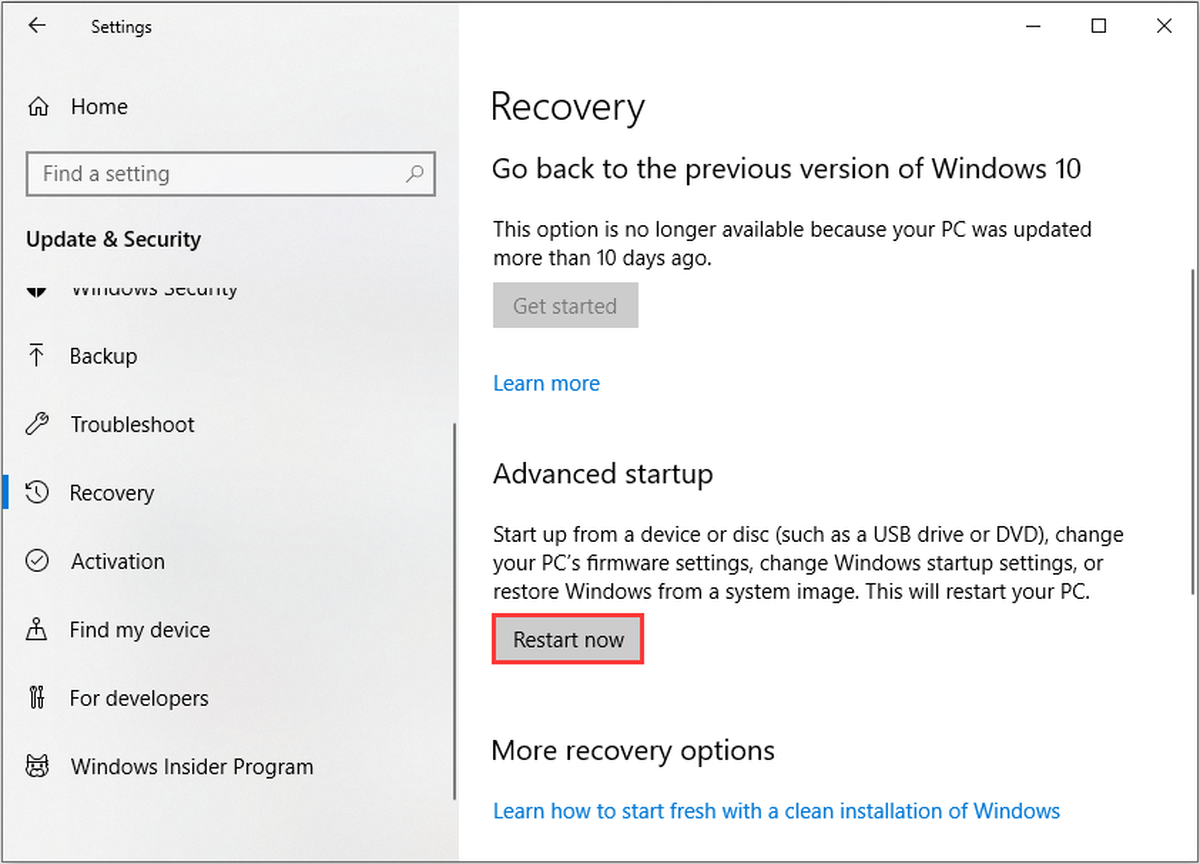Click the Find my device person icon
The height and width of the screenshot is (864, 1200).
click(37, 629)
